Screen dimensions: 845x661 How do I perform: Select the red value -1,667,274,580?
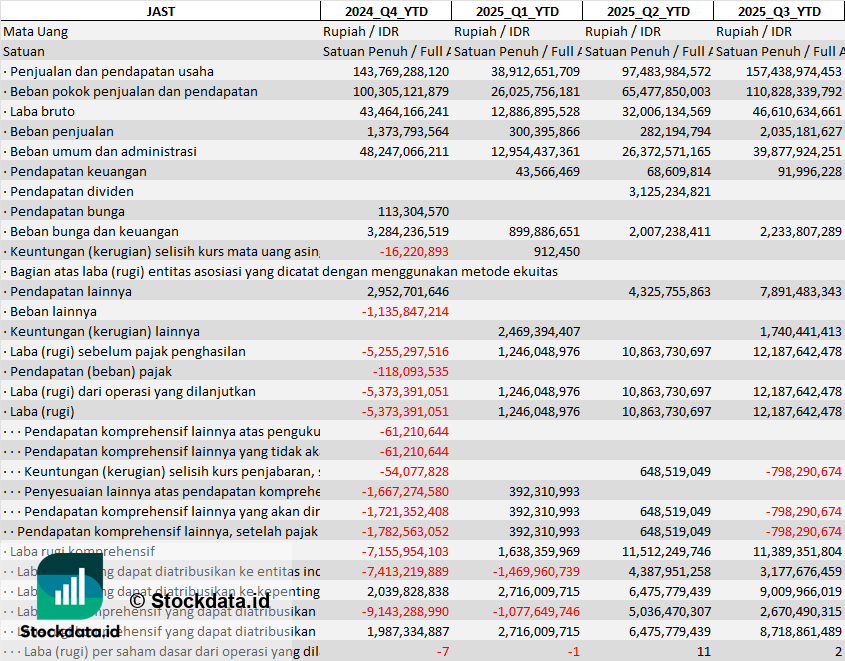(x=405, y=491)
